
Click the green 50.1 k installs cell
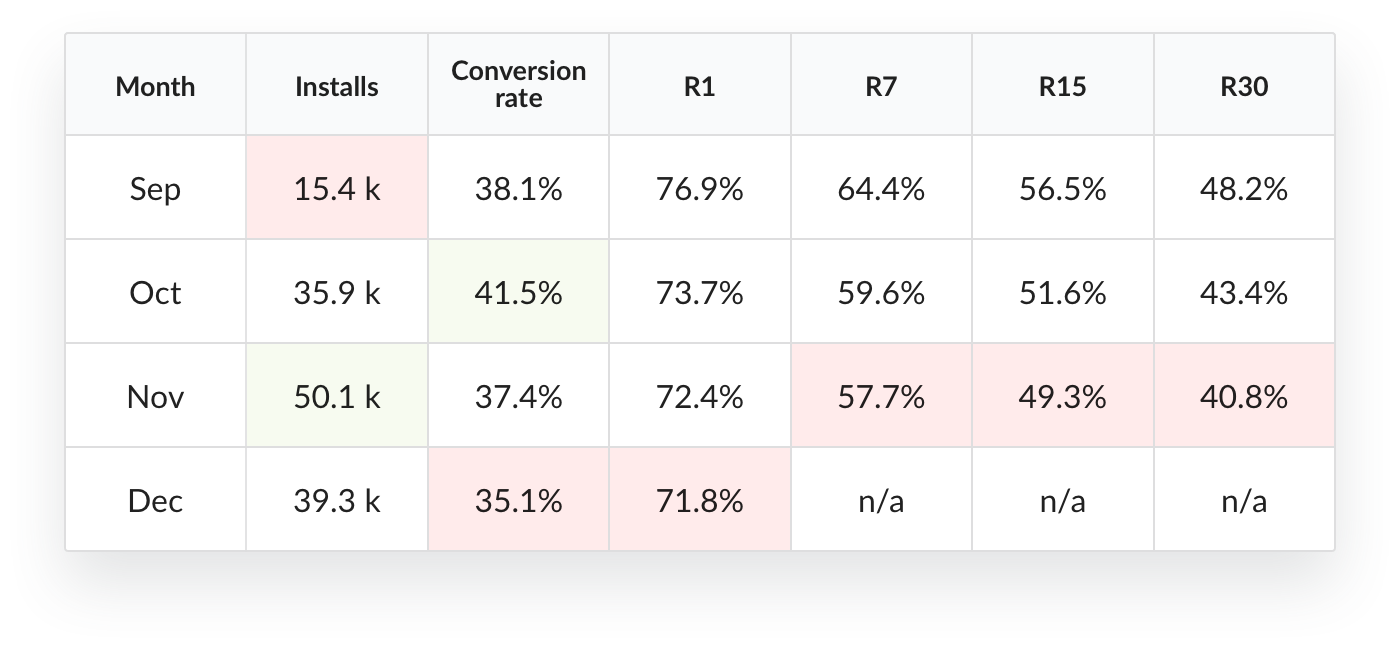coord(337,396)
